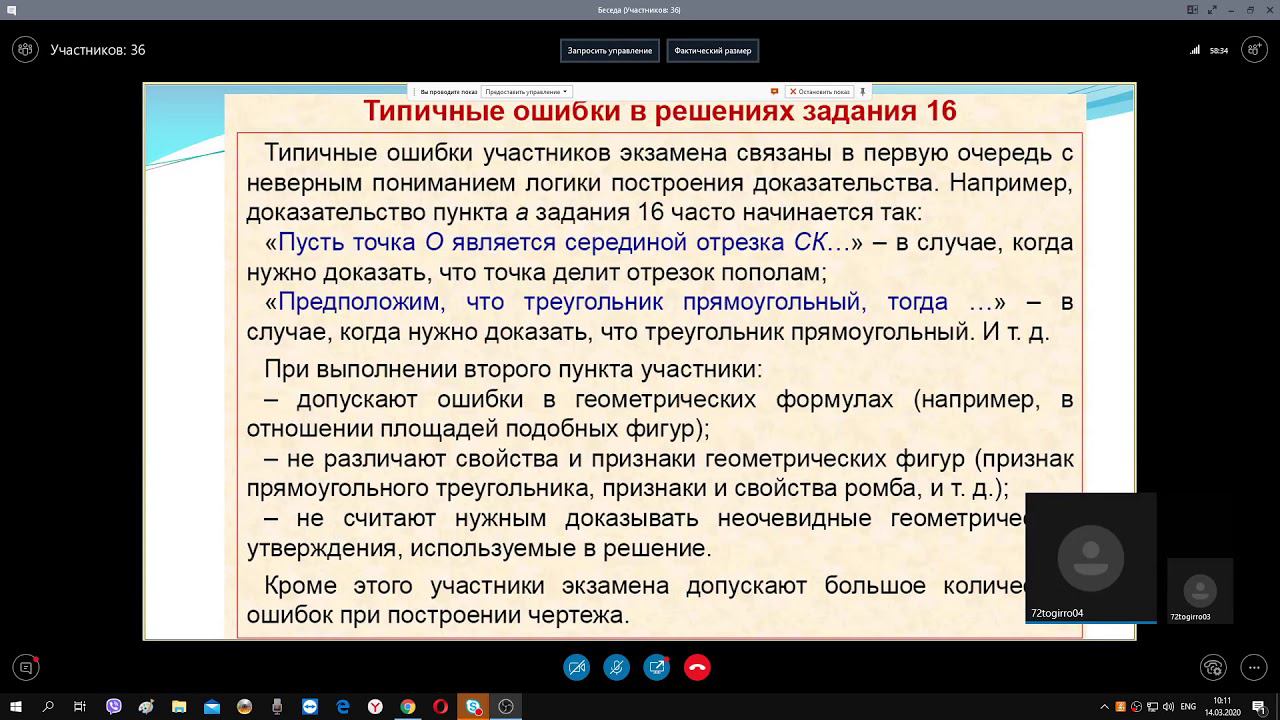Click the orange chat notification icon on sharing toolbar

pyautogui.click(x=774, y=91)
